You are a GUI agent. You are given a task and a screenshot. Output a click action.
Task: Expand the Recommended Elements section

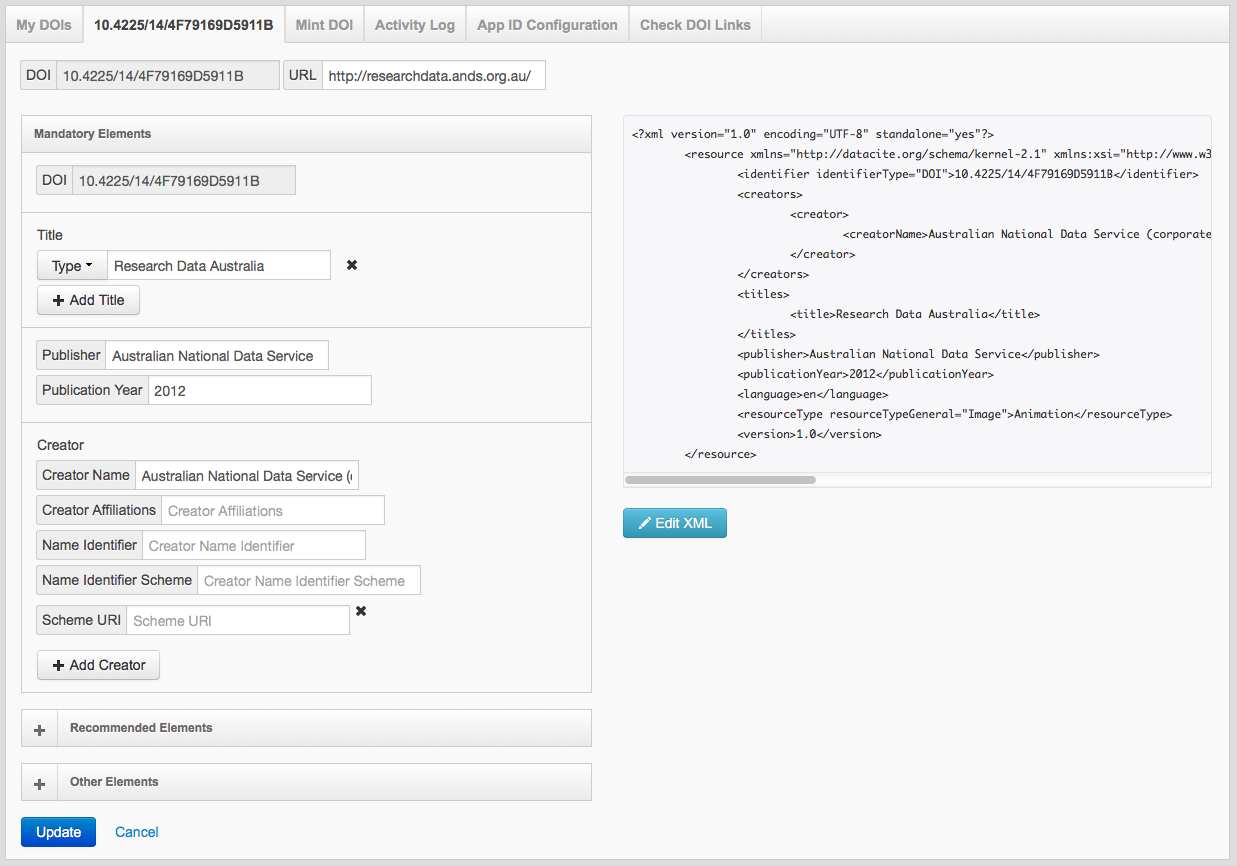click(141, 728)
